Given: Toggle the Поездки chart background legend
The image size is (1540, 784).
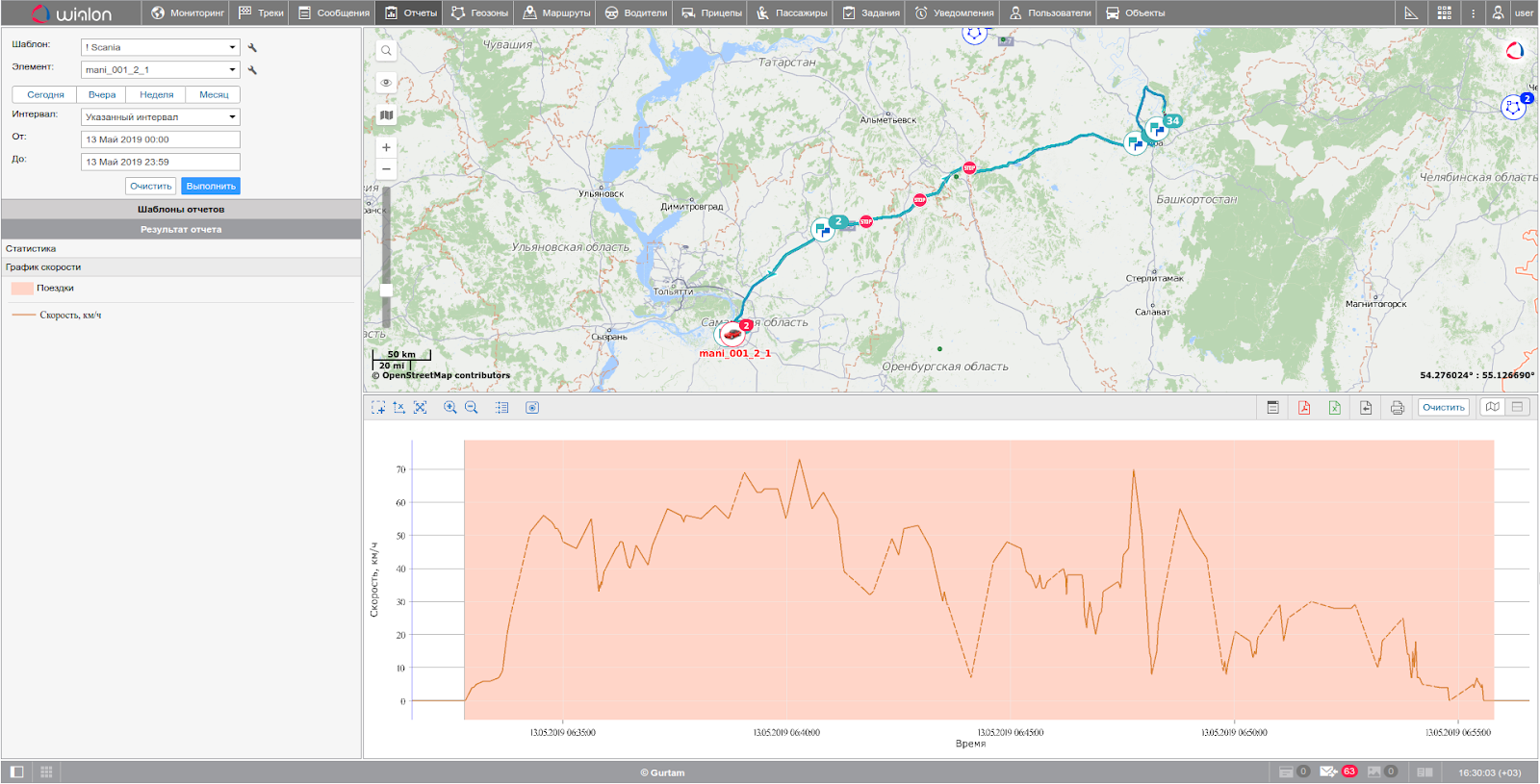Looking at the screenshot, I should [22, 289].
